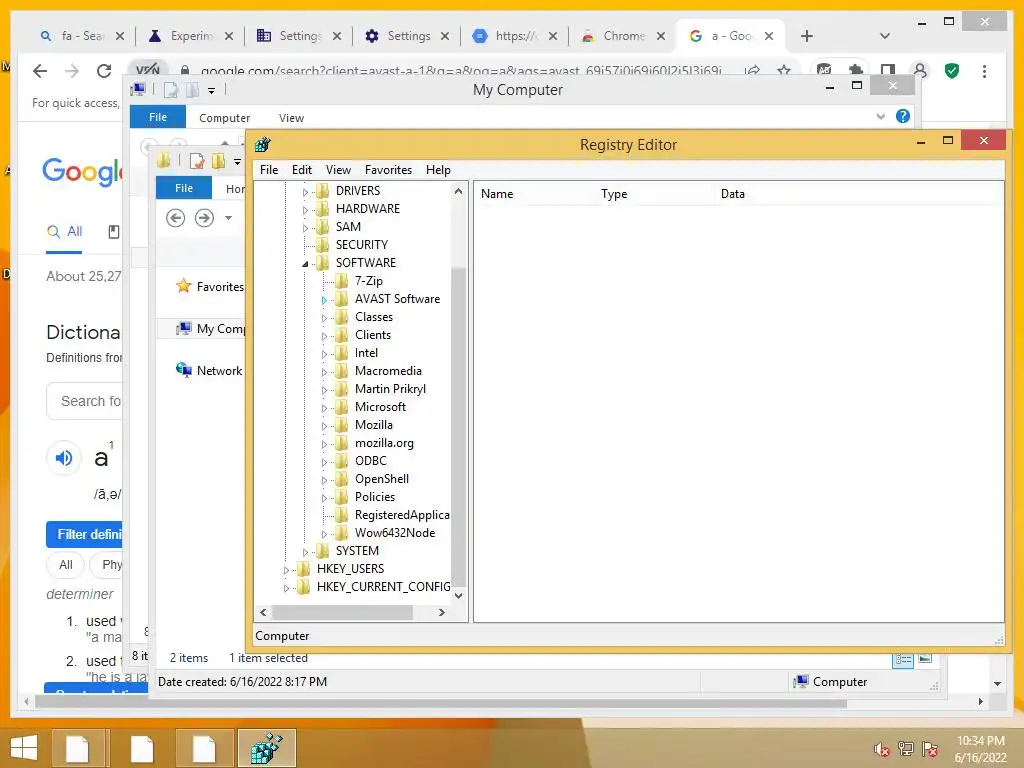
Task: Open a new Chrome tab
Action: click(807, 36)
